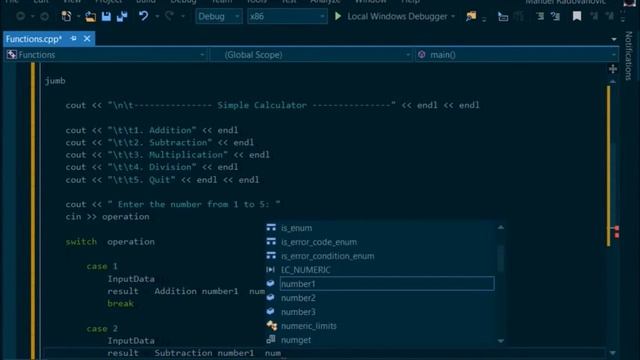640x360 pixels.
Task: Click the "break" keyword in the code
Action: pyautogui.click(x=120, y=304)
